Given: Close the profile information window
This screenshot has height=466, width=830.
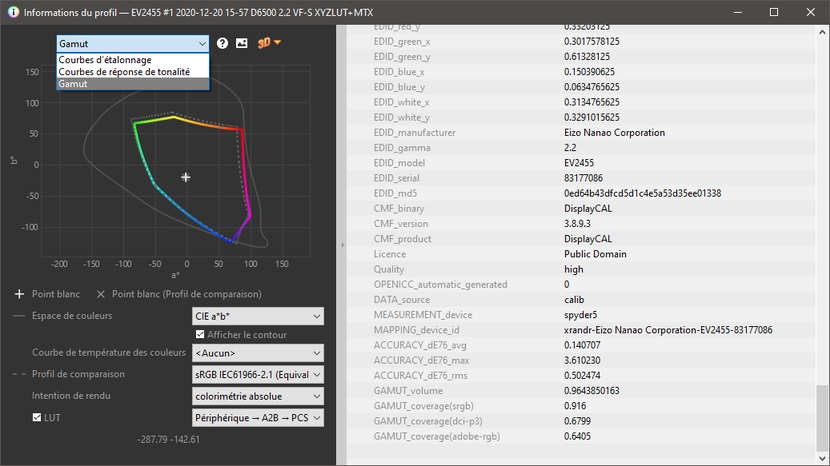Looking at the screenshot, I should pos(810,12).
